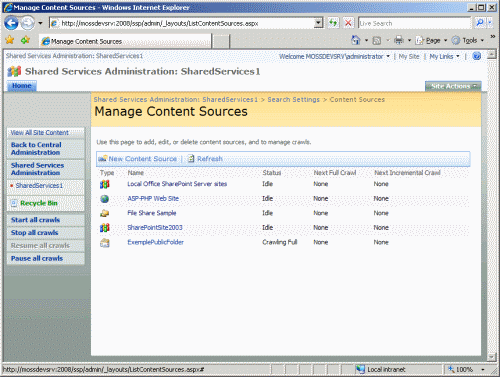Click the browser Home icon

click(x=356, y=40)
